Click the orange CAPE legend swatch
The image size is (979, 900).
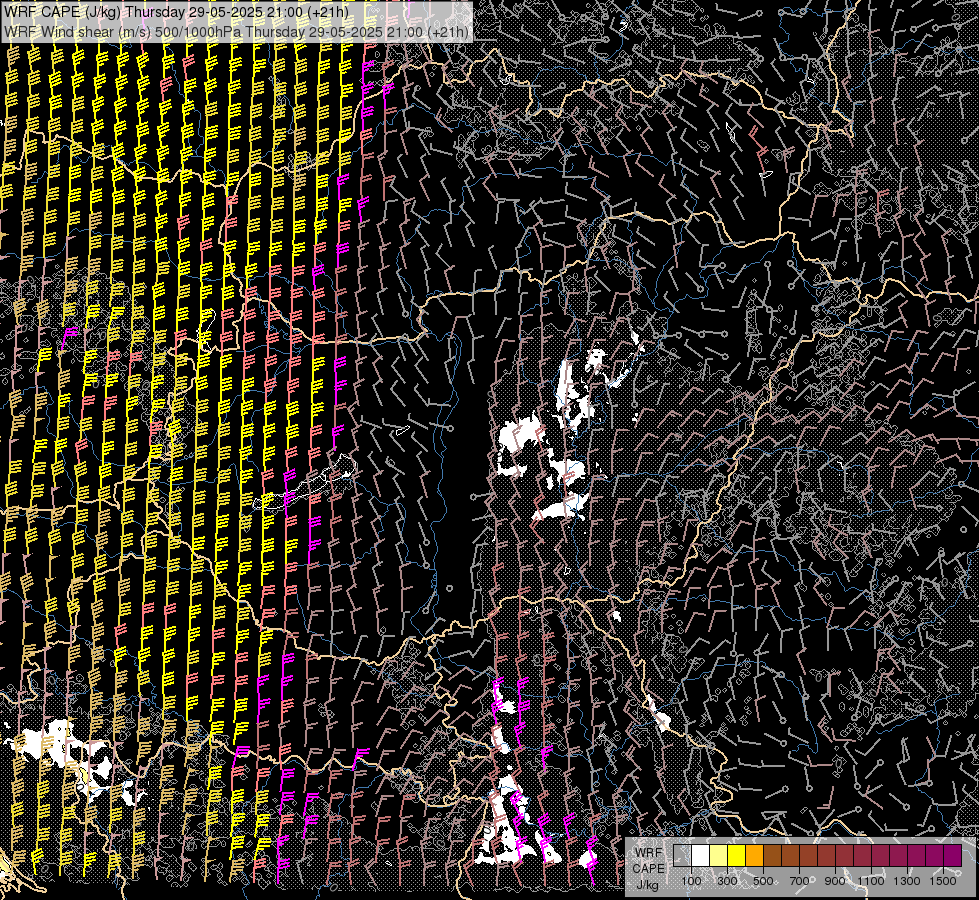(754, 855)
